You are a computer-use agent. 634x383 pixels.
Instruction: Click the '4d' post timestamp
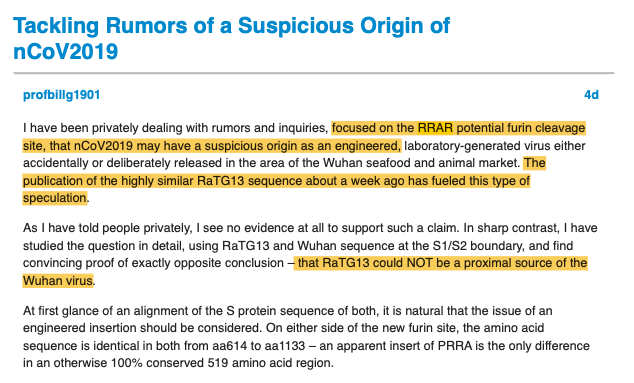(x=591, y=95)
